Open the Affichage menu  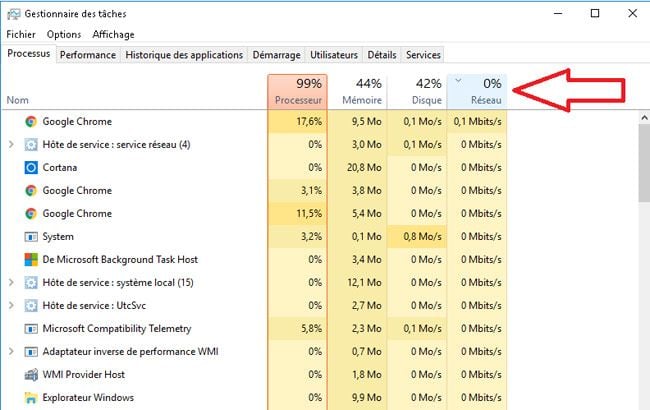[x=113, y=34]
